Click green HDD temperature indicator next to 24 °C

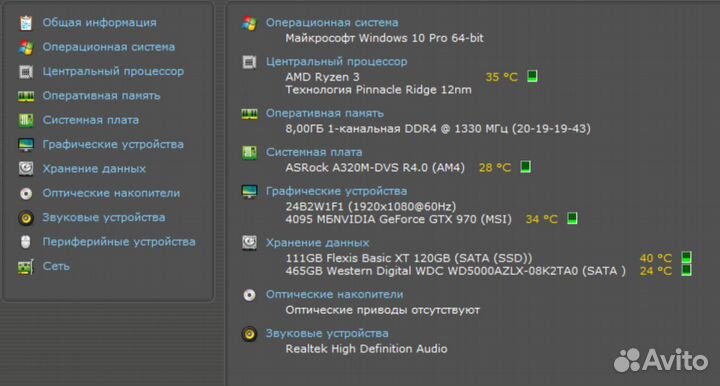coord(686,270)
